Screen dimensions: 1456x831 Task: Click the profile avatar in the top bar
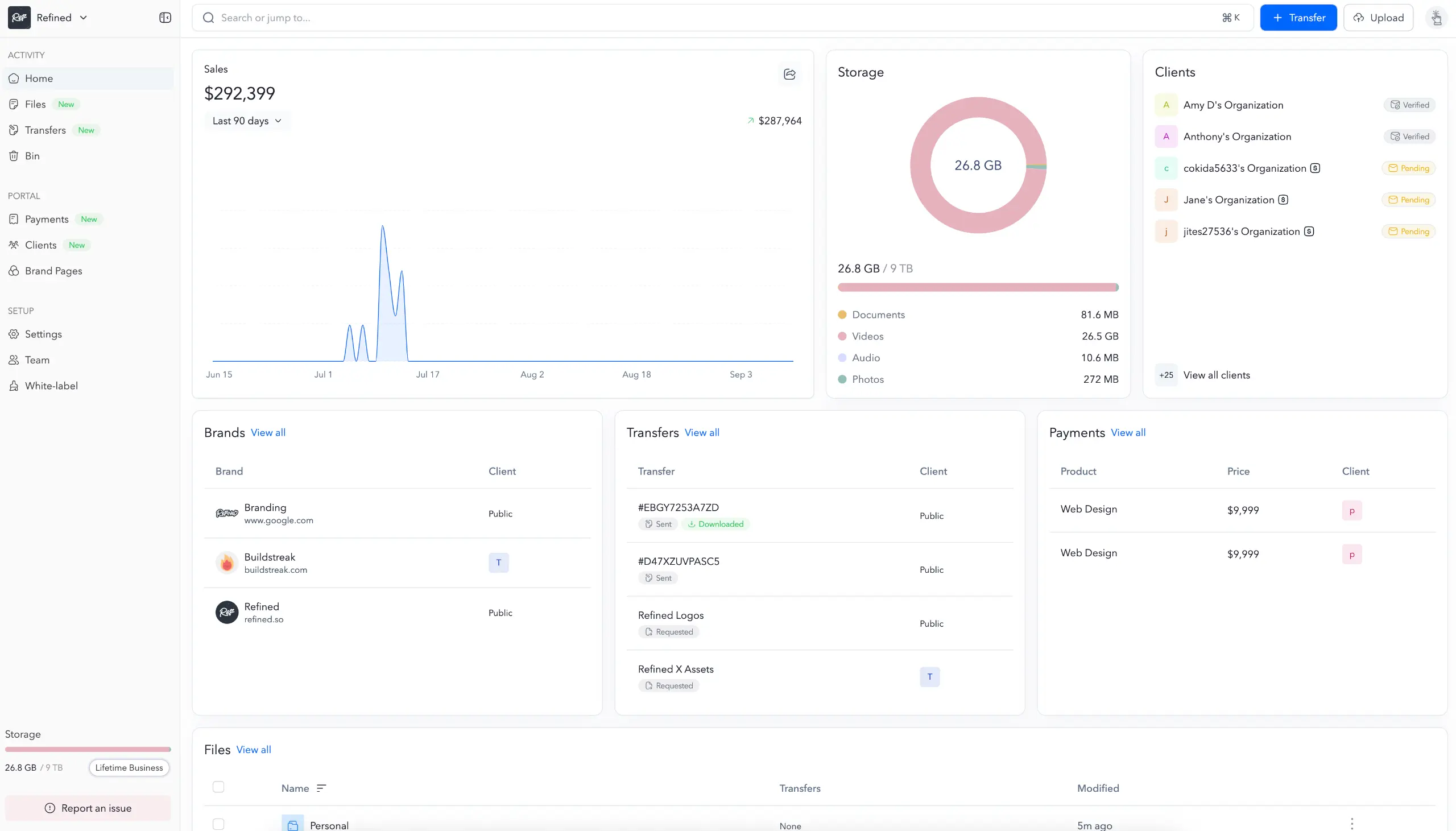(1437, 18)
